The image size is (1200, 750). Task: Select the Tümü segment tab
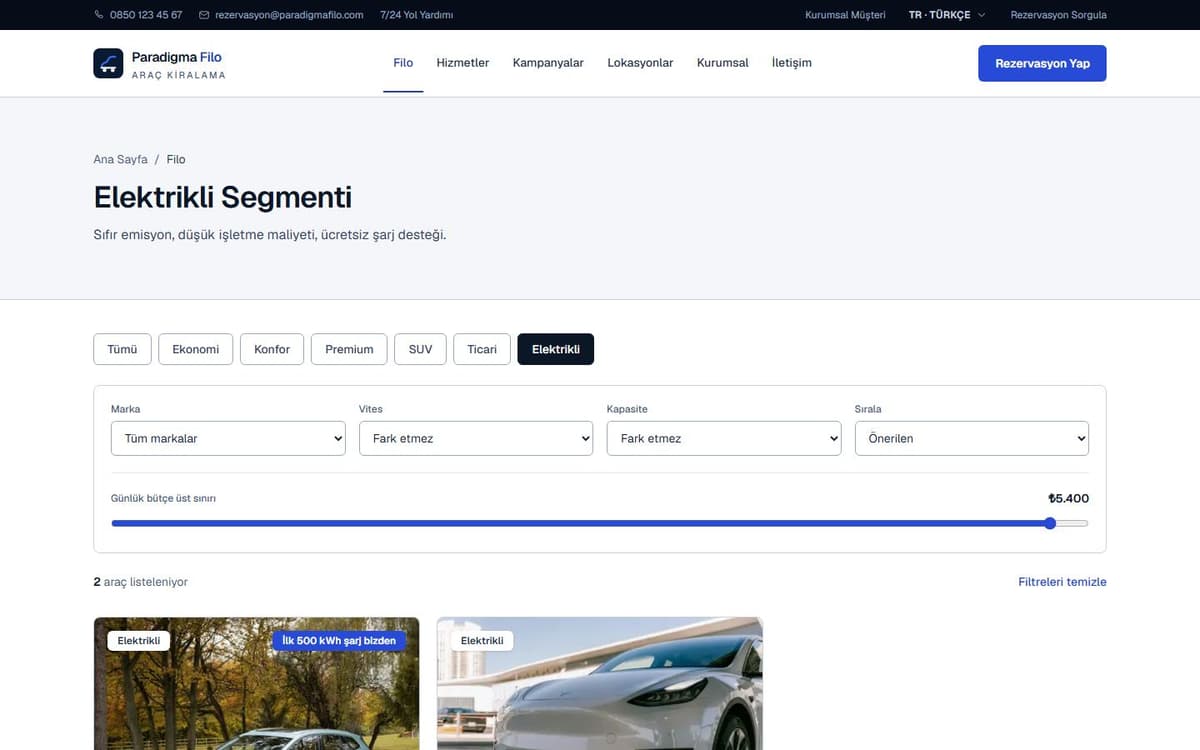[122, 349]
